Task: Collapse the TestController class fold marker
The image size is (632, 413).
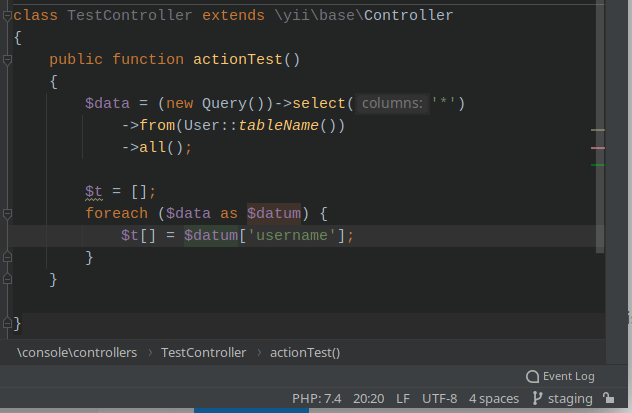Action: [x=7, y=16]
